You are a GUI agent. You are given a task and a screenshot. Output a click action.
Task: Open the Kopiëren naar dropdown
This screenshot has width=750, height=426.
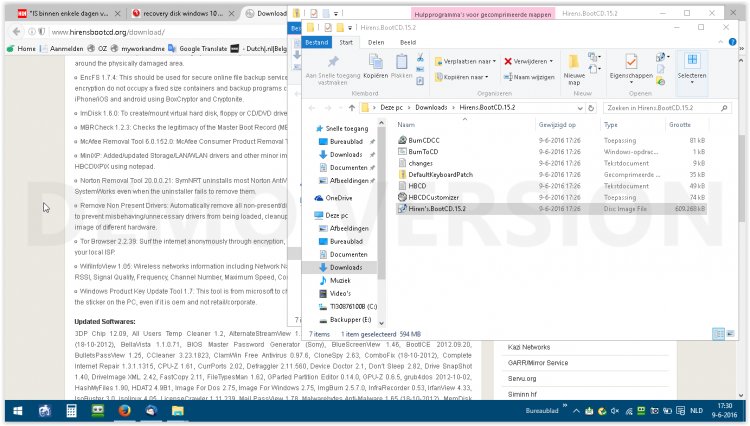pyautogui.click(x=463, y=76)
